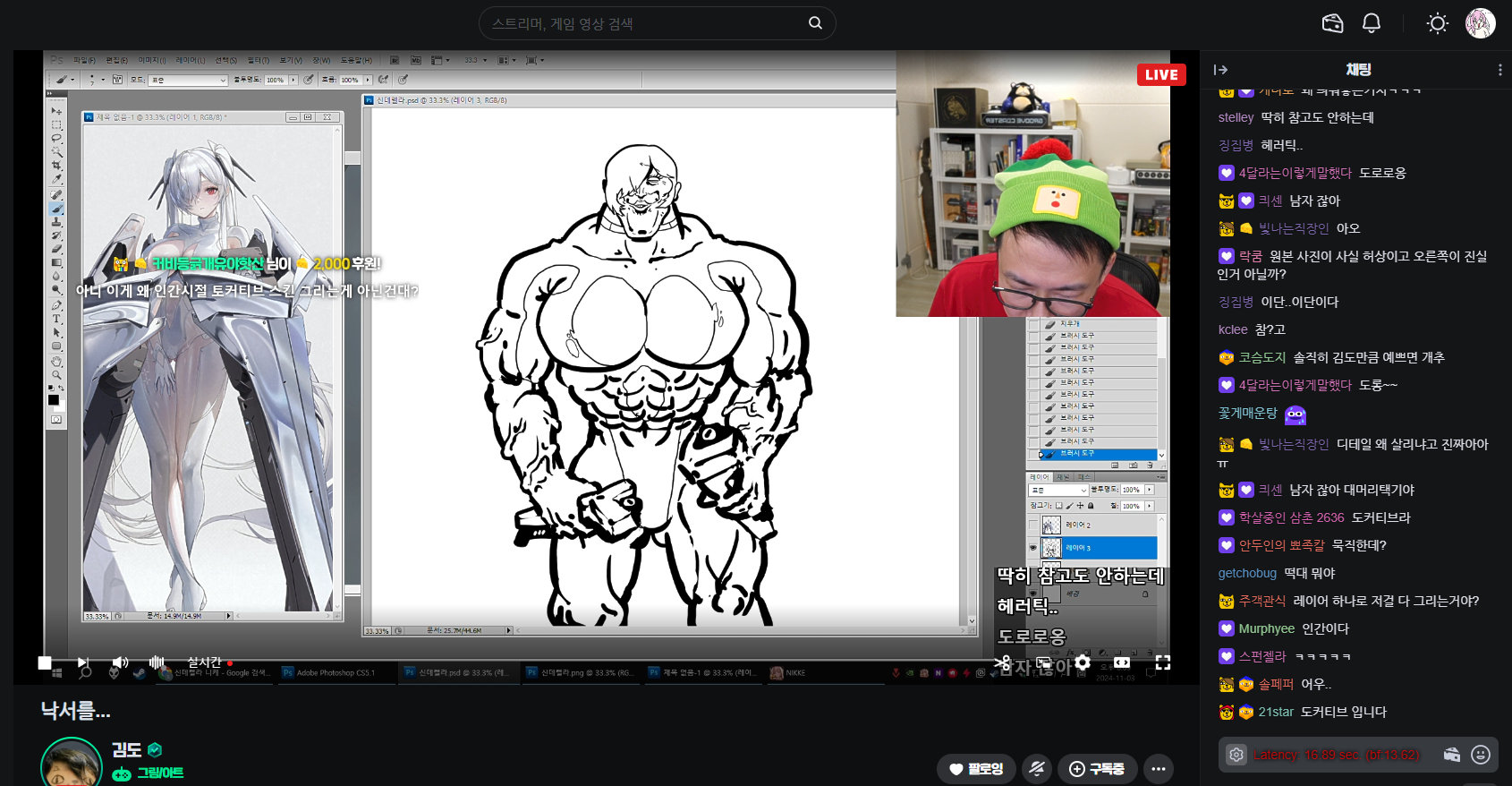1512x786 pixels.
Task: Open the 이미지(I) menu
Action: point(152,60)
